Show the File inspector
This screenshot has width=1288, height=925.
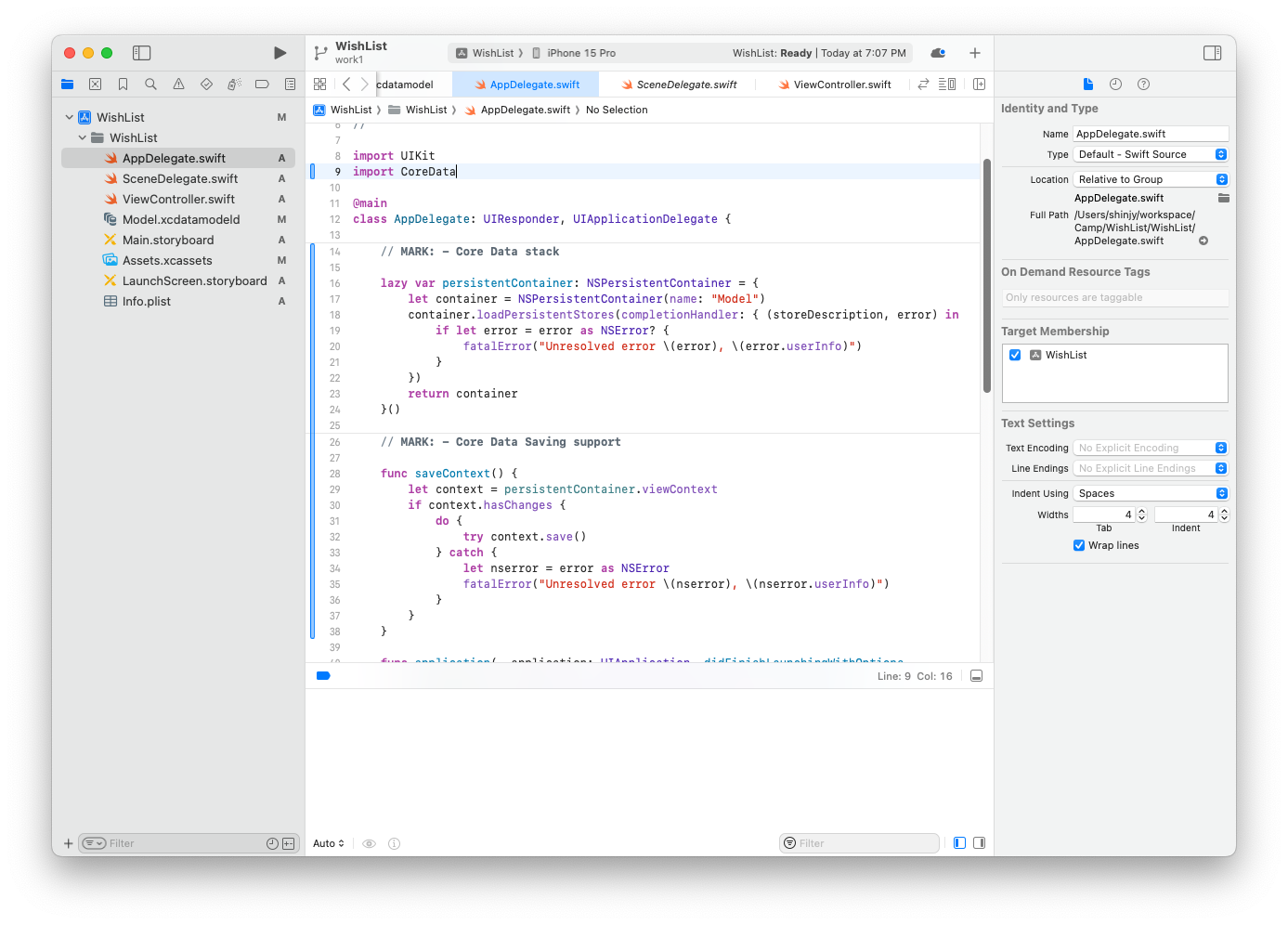click(1088, 84)
